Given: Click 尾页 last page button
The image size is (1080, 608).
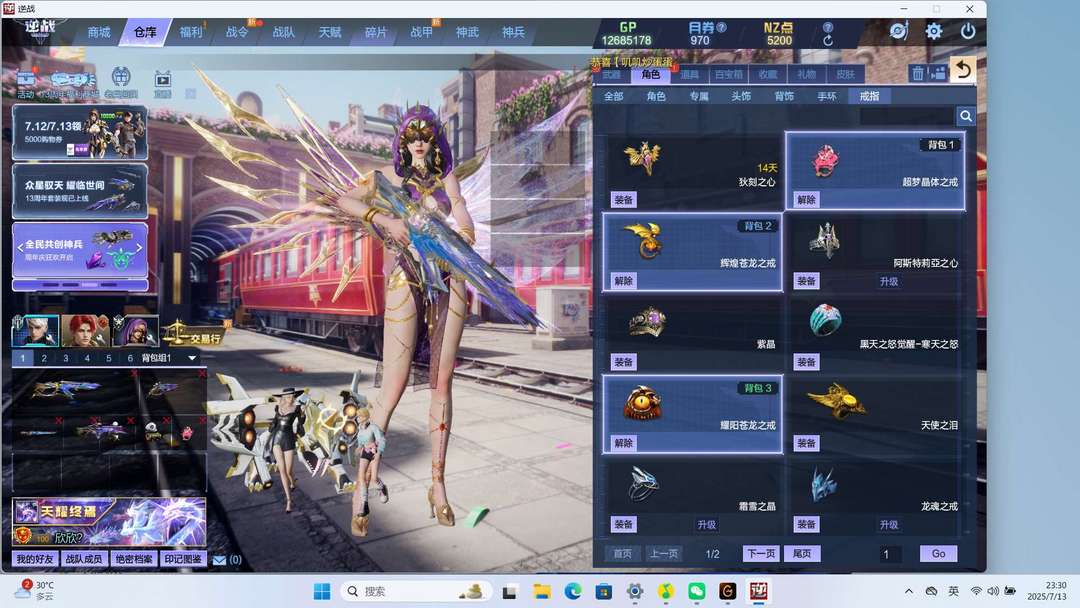Looking at the screenshot, I should click(x=802, y=554).
